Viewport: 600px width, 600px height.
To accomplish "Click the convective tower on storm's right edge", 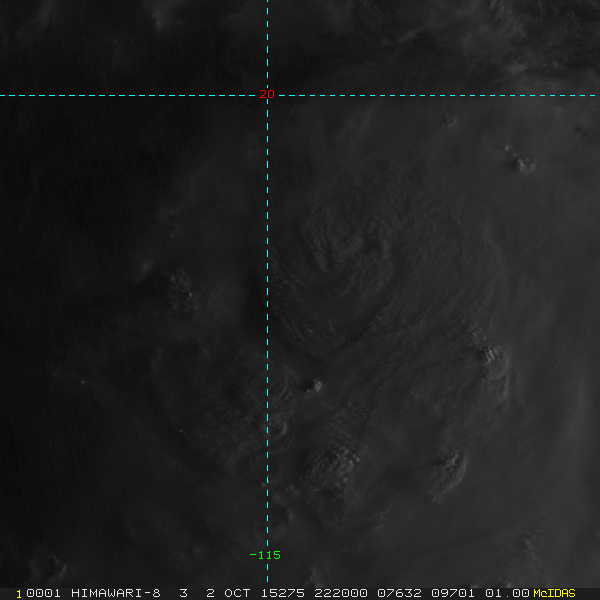I will [x=494, y=364].
